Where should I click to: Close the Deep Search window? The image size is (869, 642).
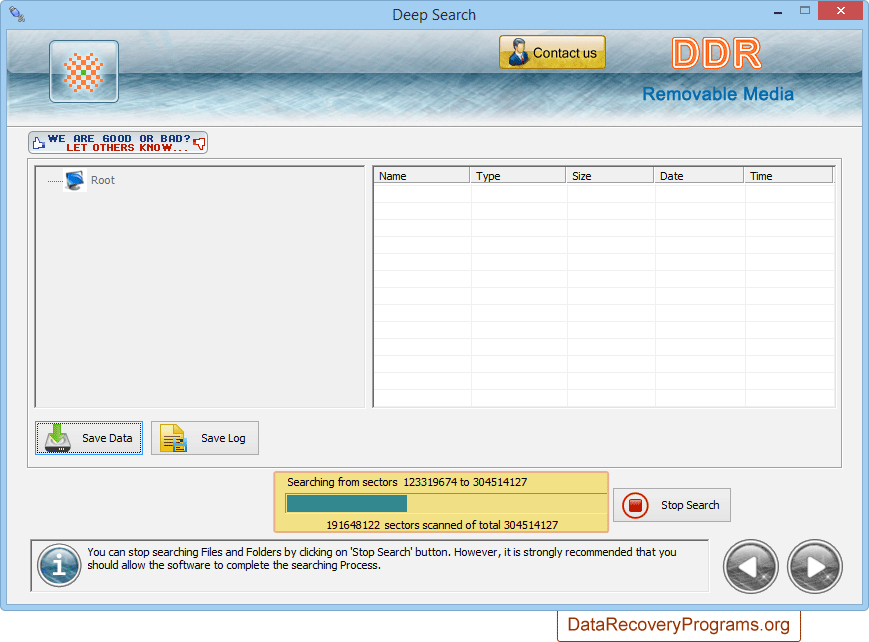(x=840, y=11)
